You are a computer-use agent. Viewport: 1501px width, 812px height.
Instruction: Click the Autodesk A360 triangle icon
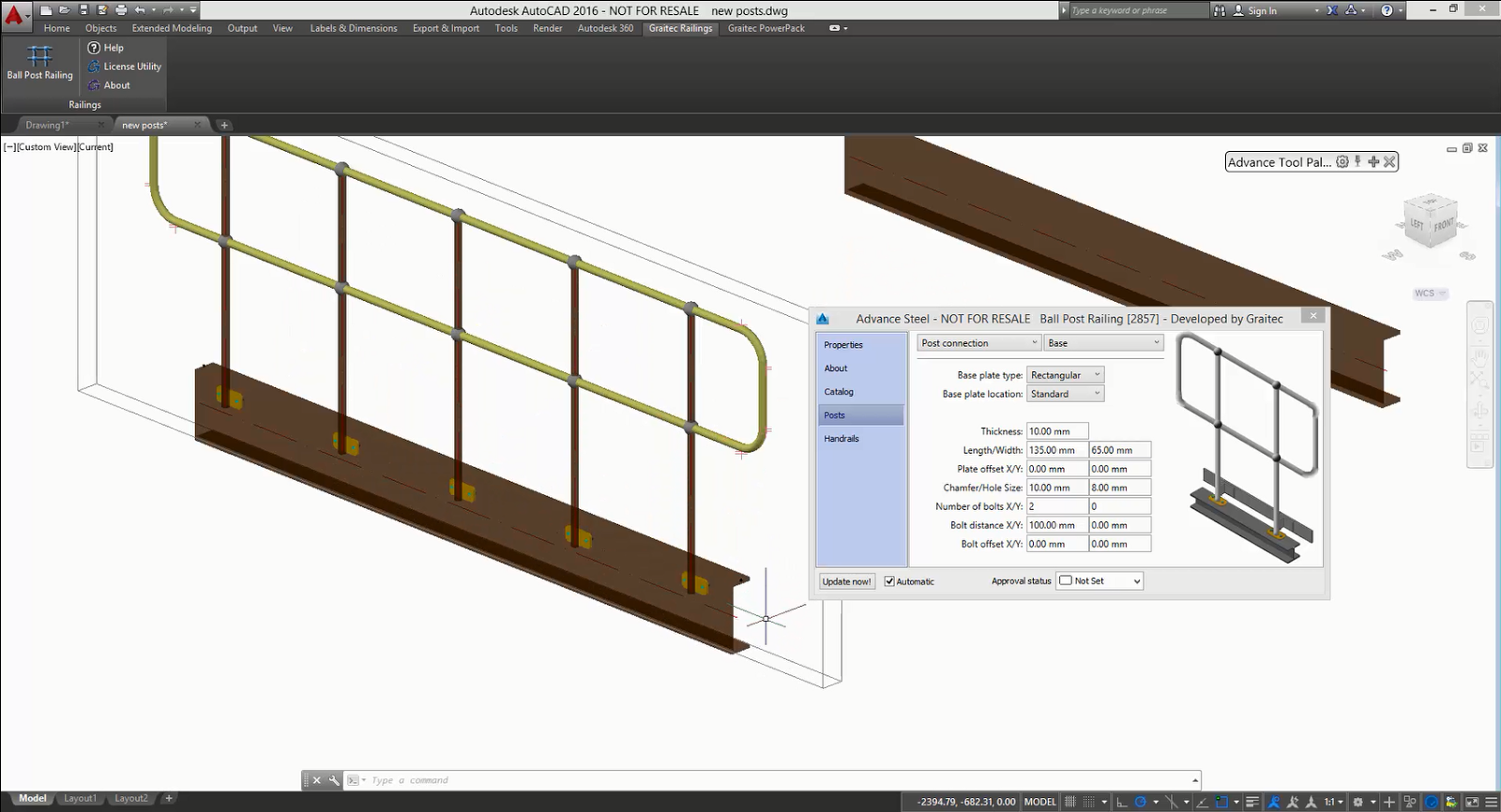(x=1352, y=10)
